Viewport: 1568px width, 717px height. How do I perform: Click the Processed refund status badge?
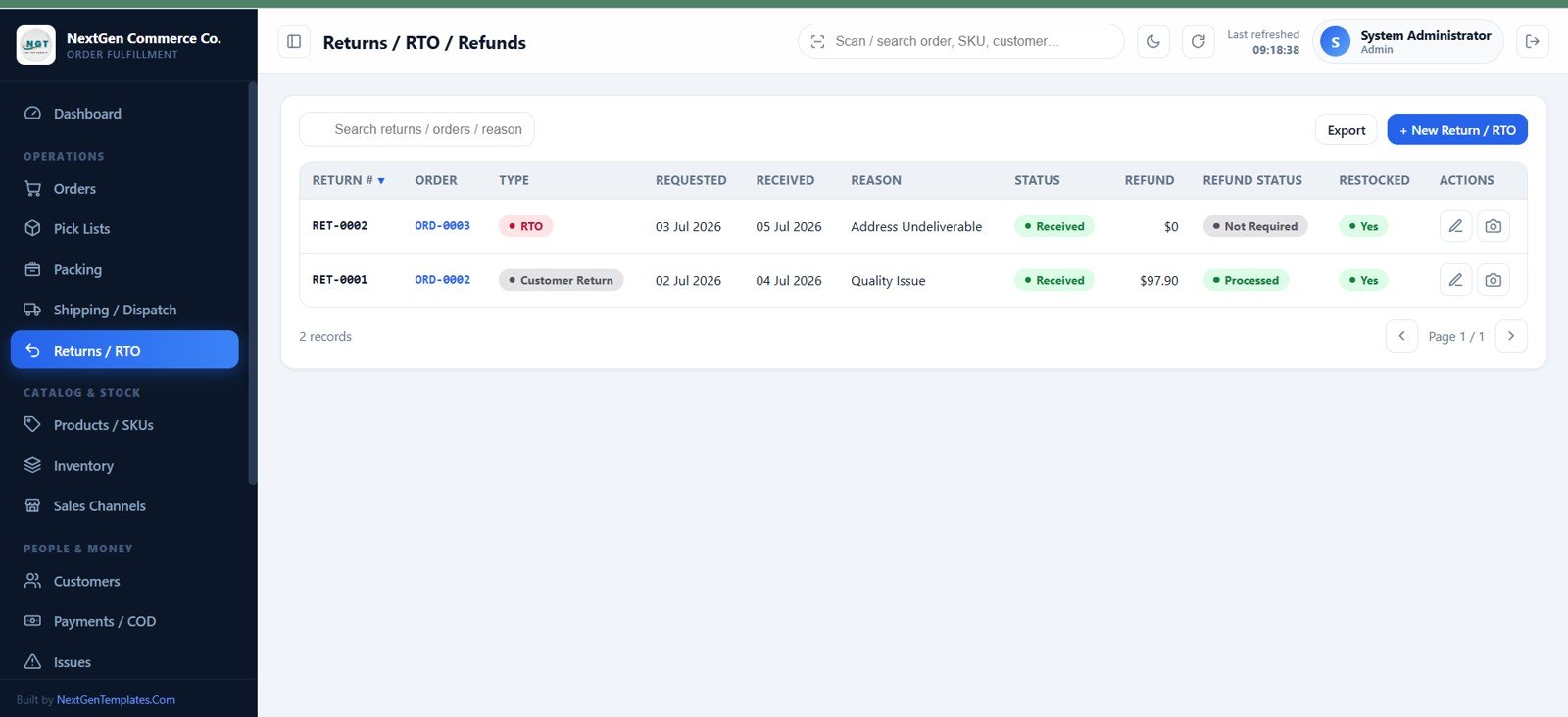1246,280
